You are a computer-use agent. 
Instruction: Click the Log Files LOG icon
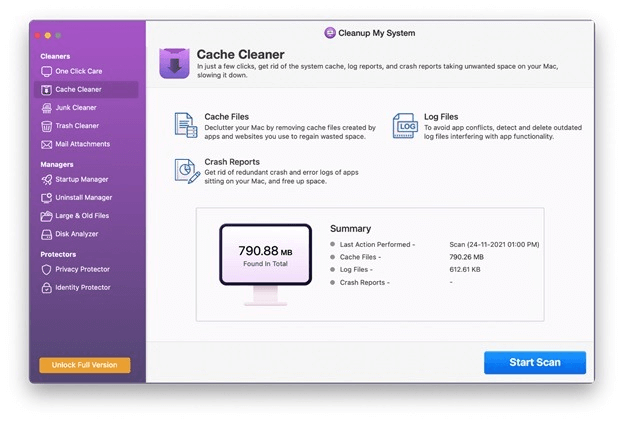[405, 125]
